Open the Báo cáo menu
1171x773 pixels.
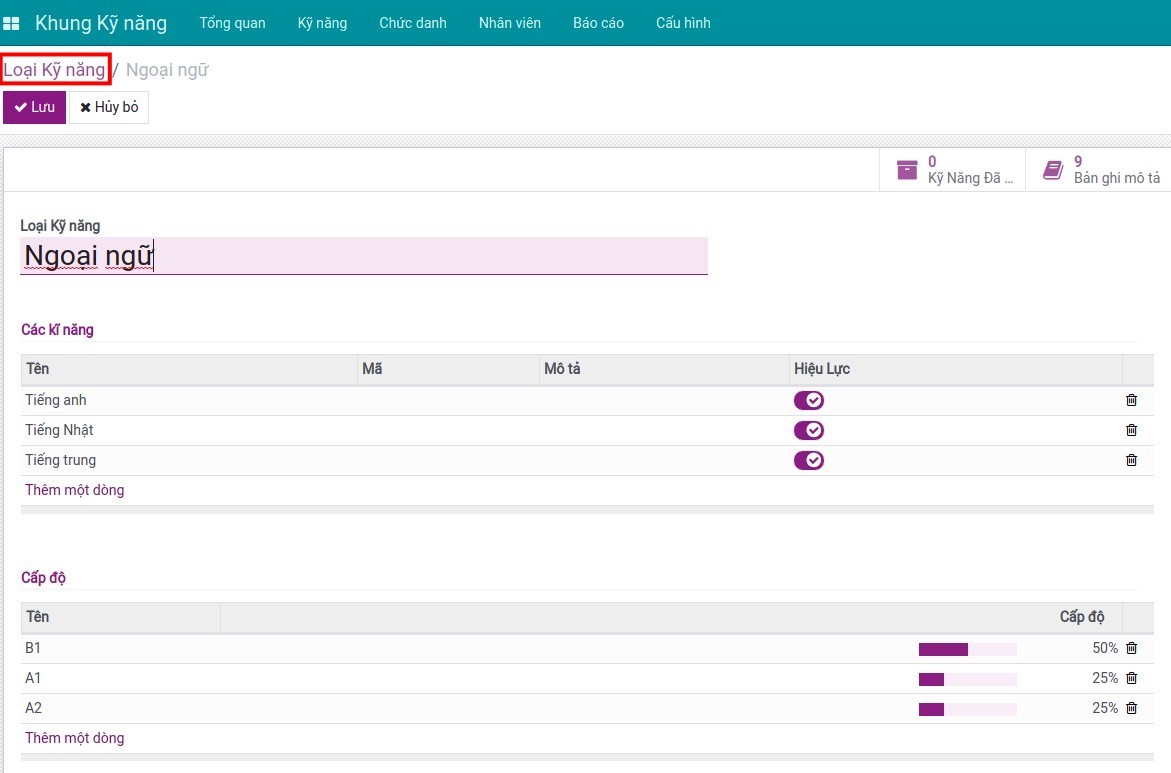tap(598, 23)
